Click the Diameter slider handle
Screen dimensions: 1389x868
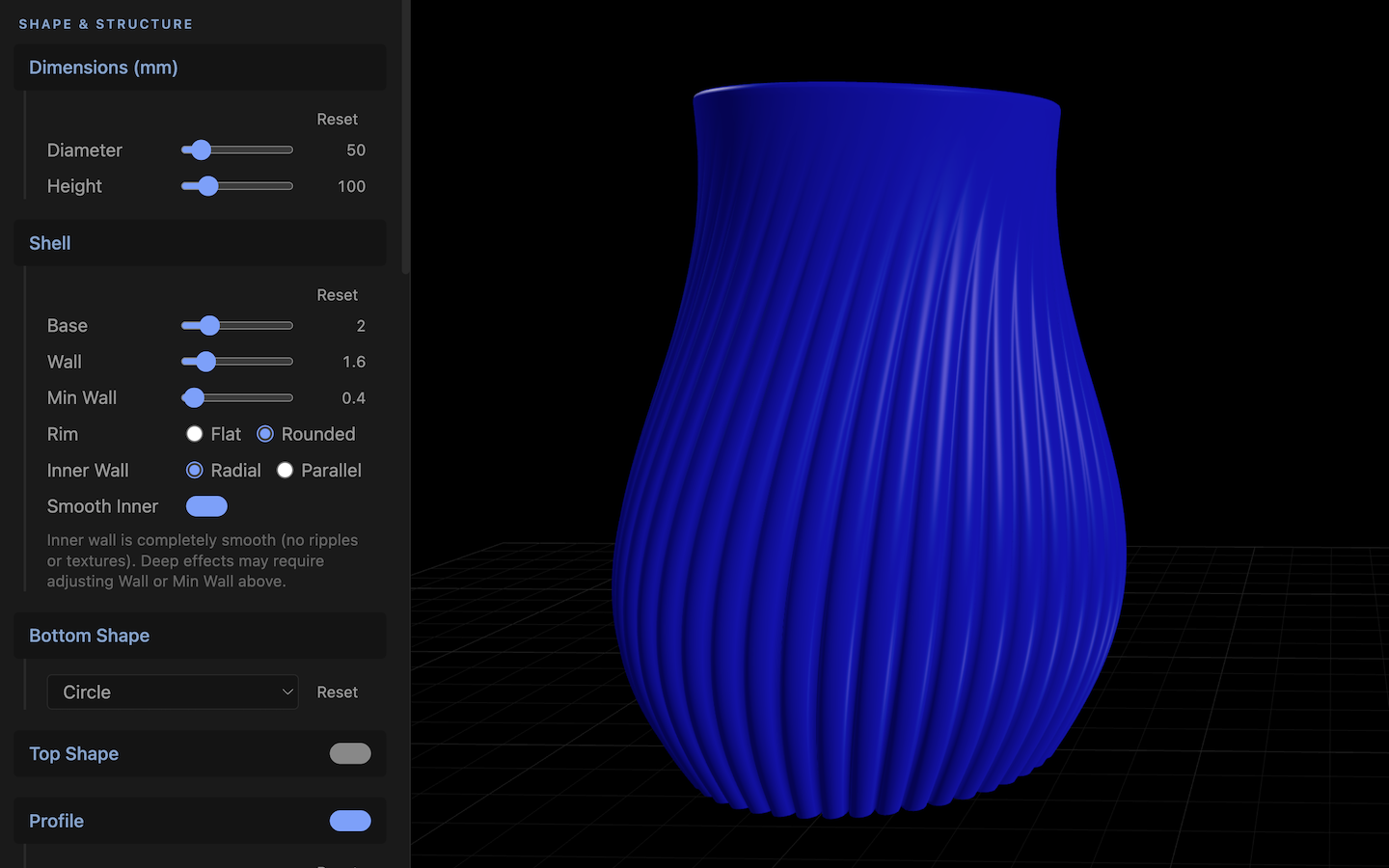point(201,149)
